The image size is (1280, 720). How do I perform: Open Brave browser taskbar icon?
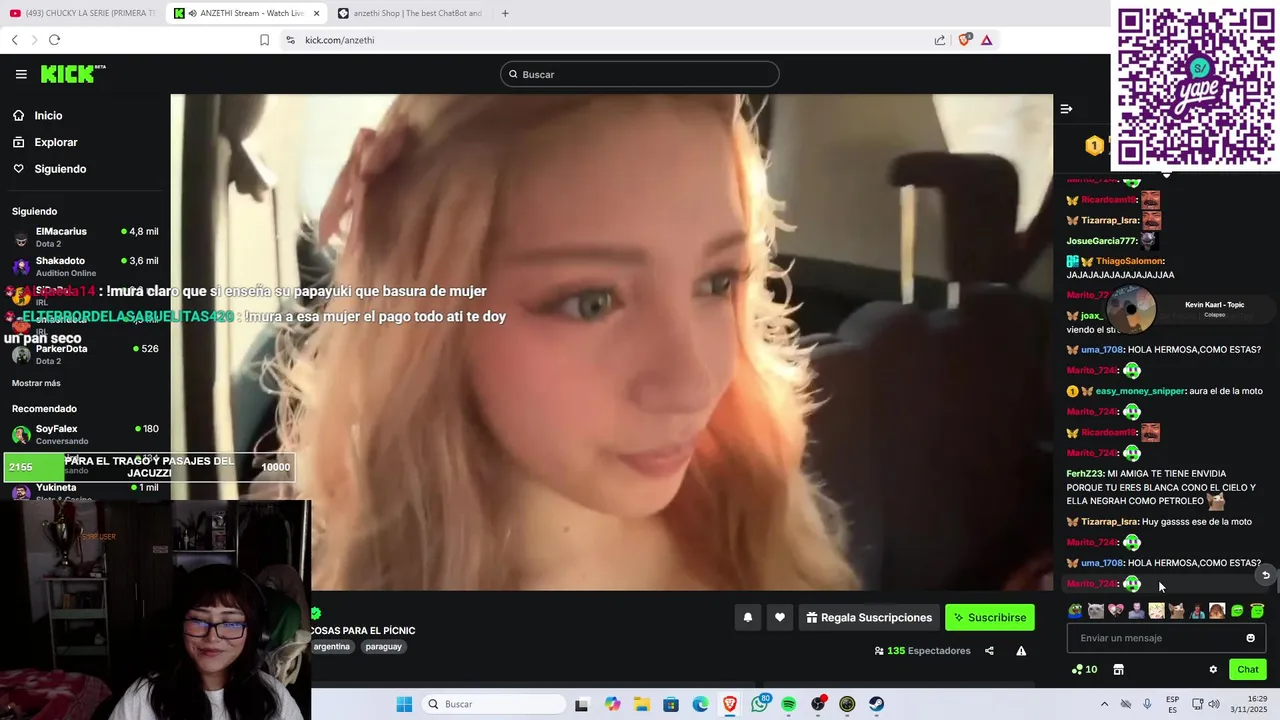click(730, 704)
